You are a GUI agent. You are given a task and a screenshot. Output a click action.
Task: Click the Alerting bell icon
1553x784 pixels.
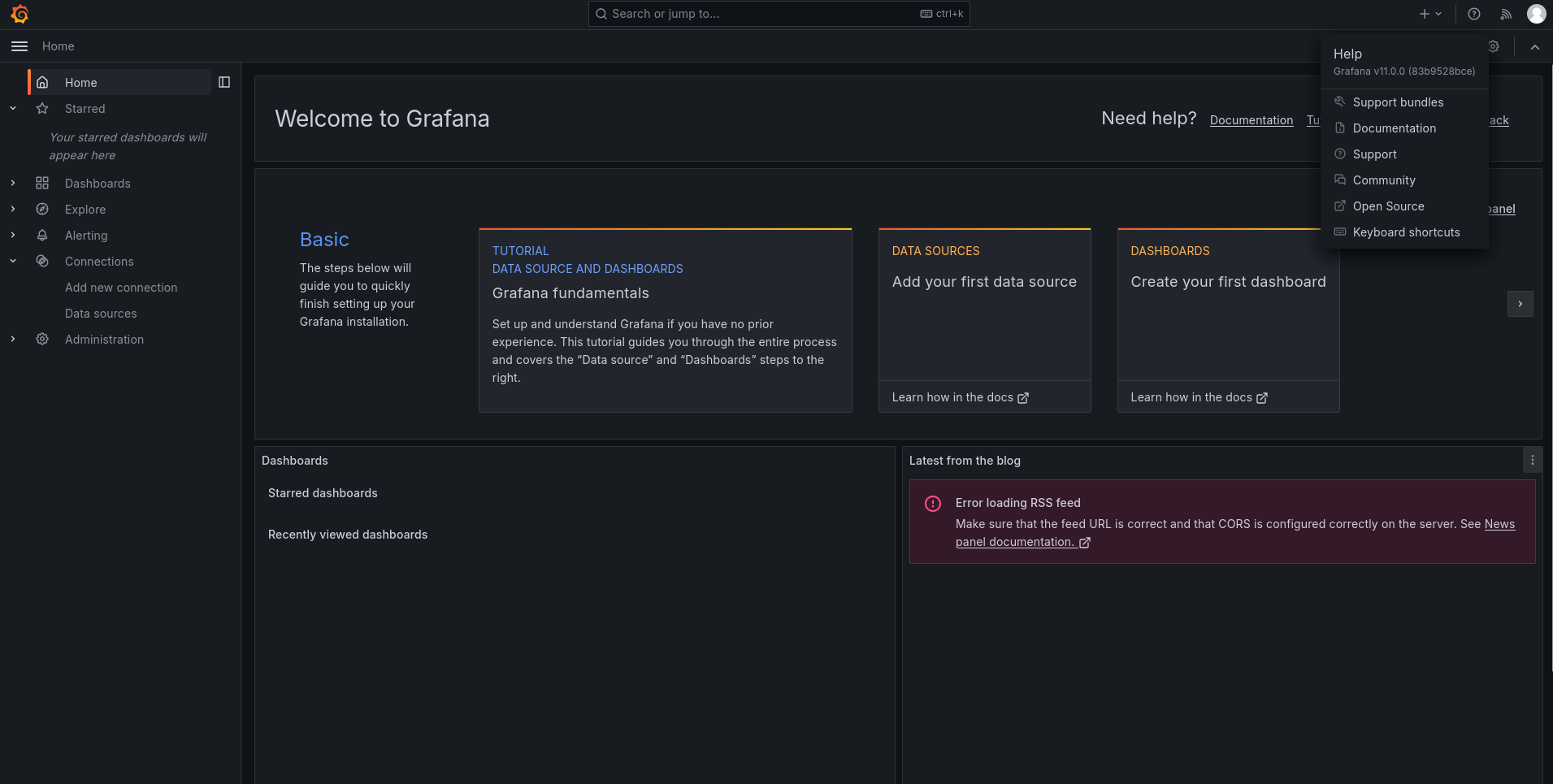tap(42, 235)
